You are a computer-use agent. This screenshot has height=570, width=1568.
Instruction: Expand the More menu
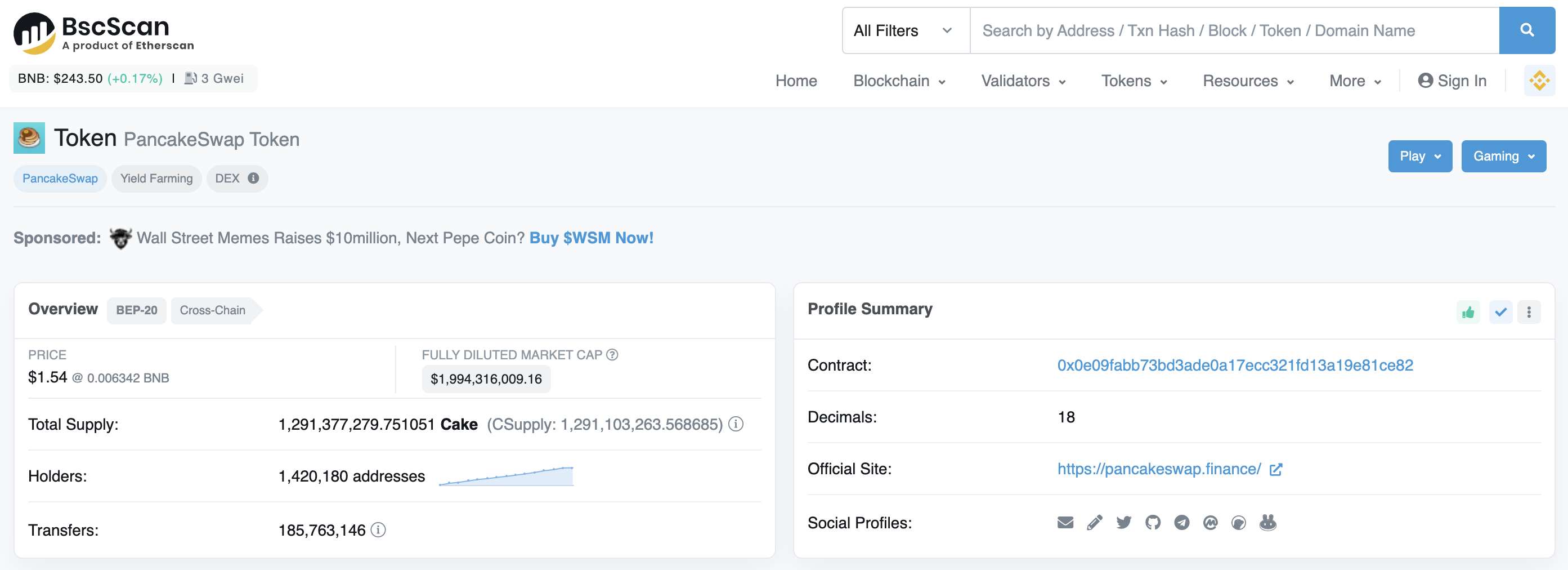[1355, 81]
